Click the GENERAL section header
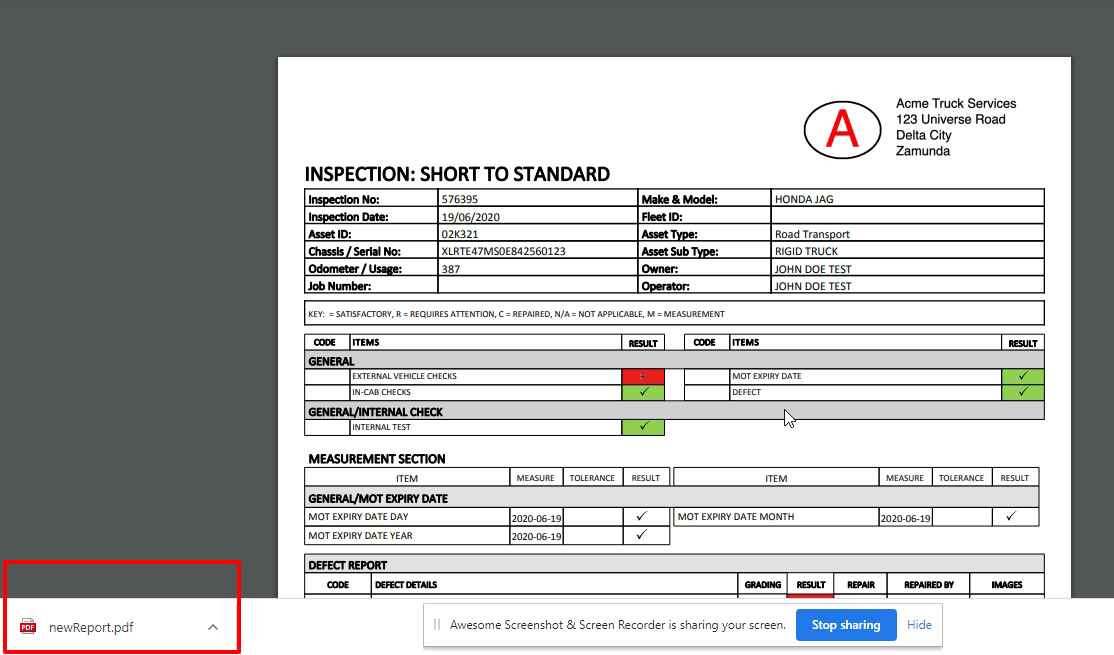The width and height of the screenshot is (1114, 655). tap(331, 361)
